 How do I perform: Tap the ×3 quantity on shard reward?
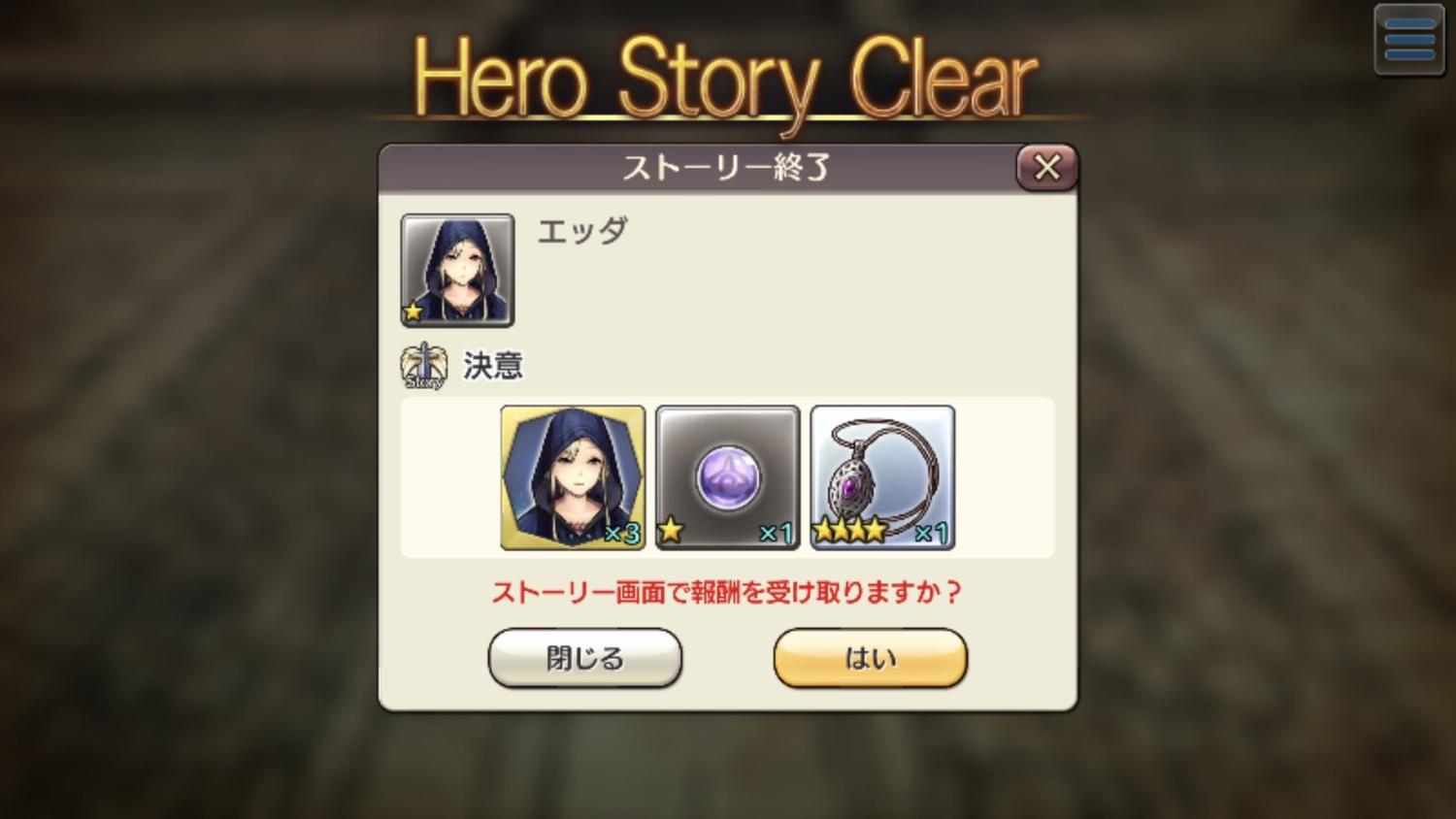pyautogui.click(x=622, y=533)
